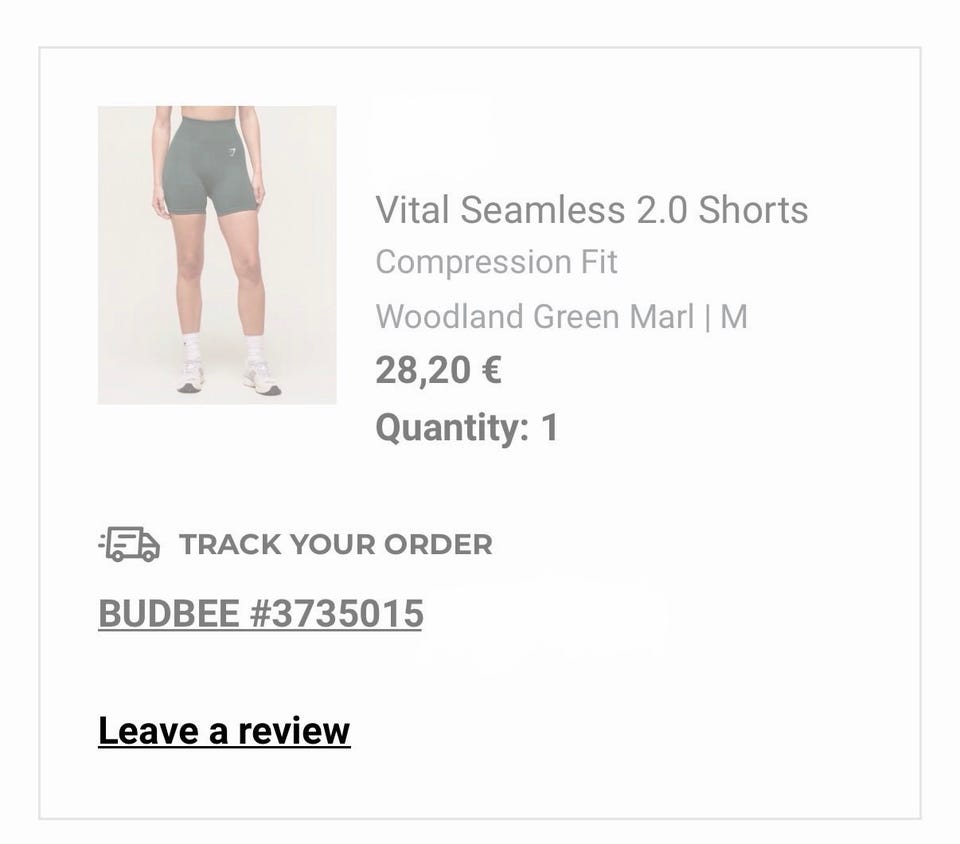Click the Leave a review link
Viewport: 960px width, 844px height.
(x=224, y=731)
